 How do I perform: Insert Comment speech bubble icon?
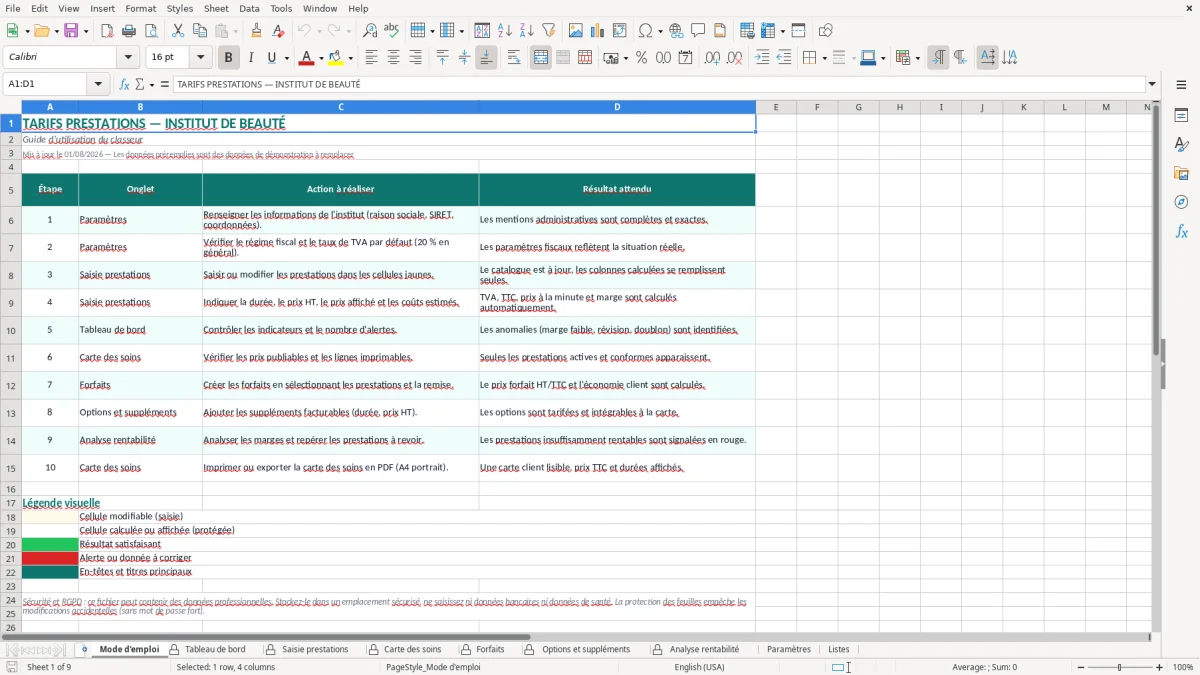[698, 31]
